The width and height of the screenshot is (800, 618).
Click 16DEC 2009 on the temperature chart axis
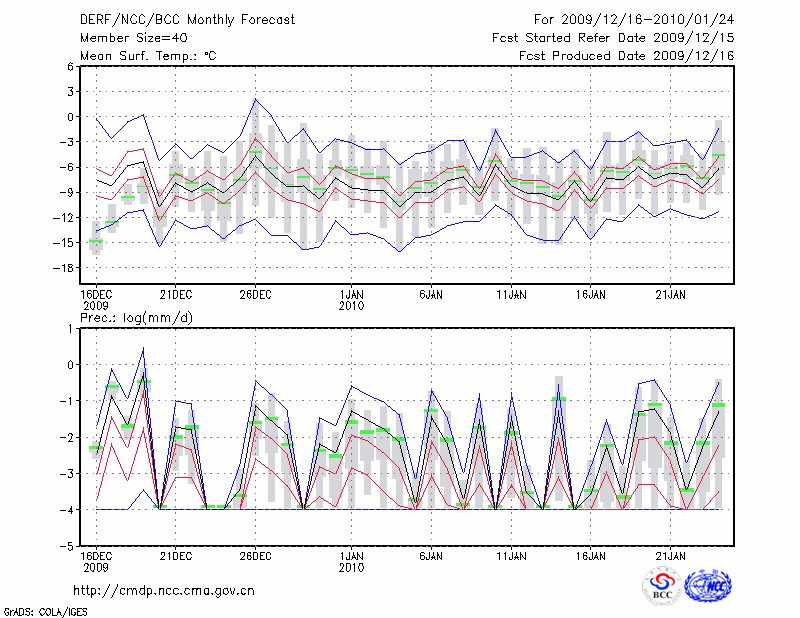point(96,300)
